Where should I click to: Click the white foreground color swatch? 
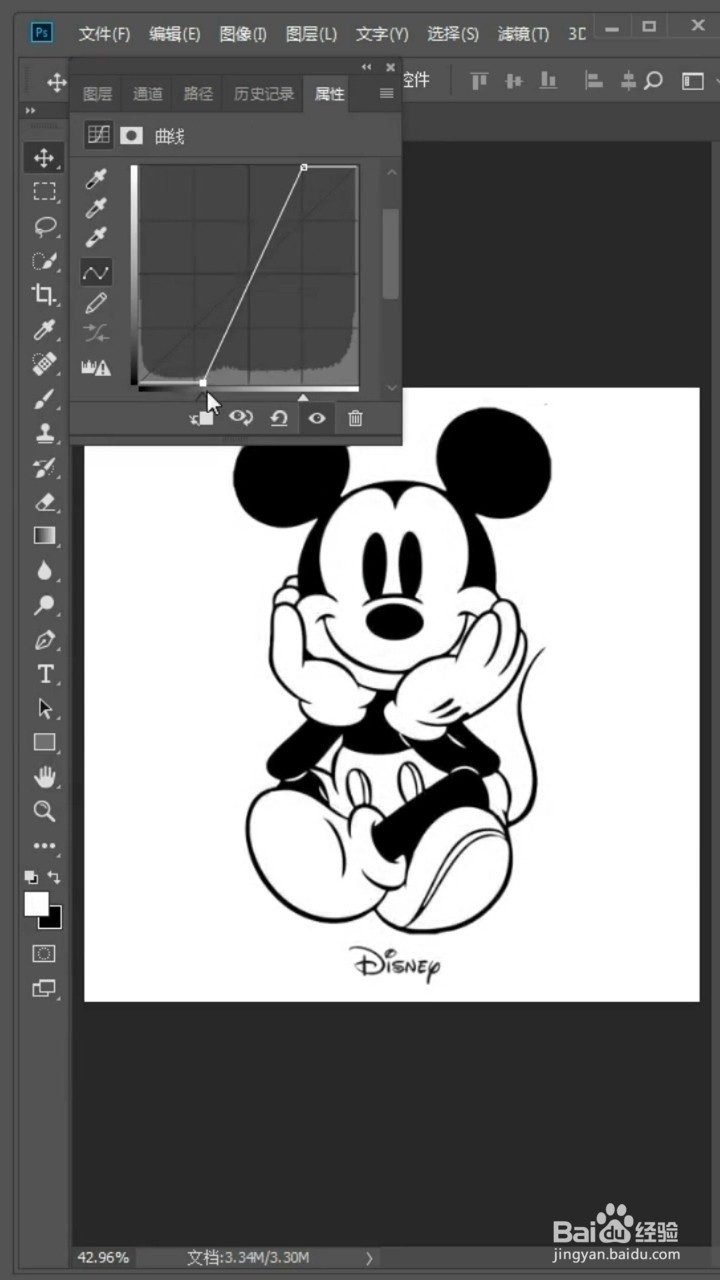pyautogui.click(x=35, y=902)
